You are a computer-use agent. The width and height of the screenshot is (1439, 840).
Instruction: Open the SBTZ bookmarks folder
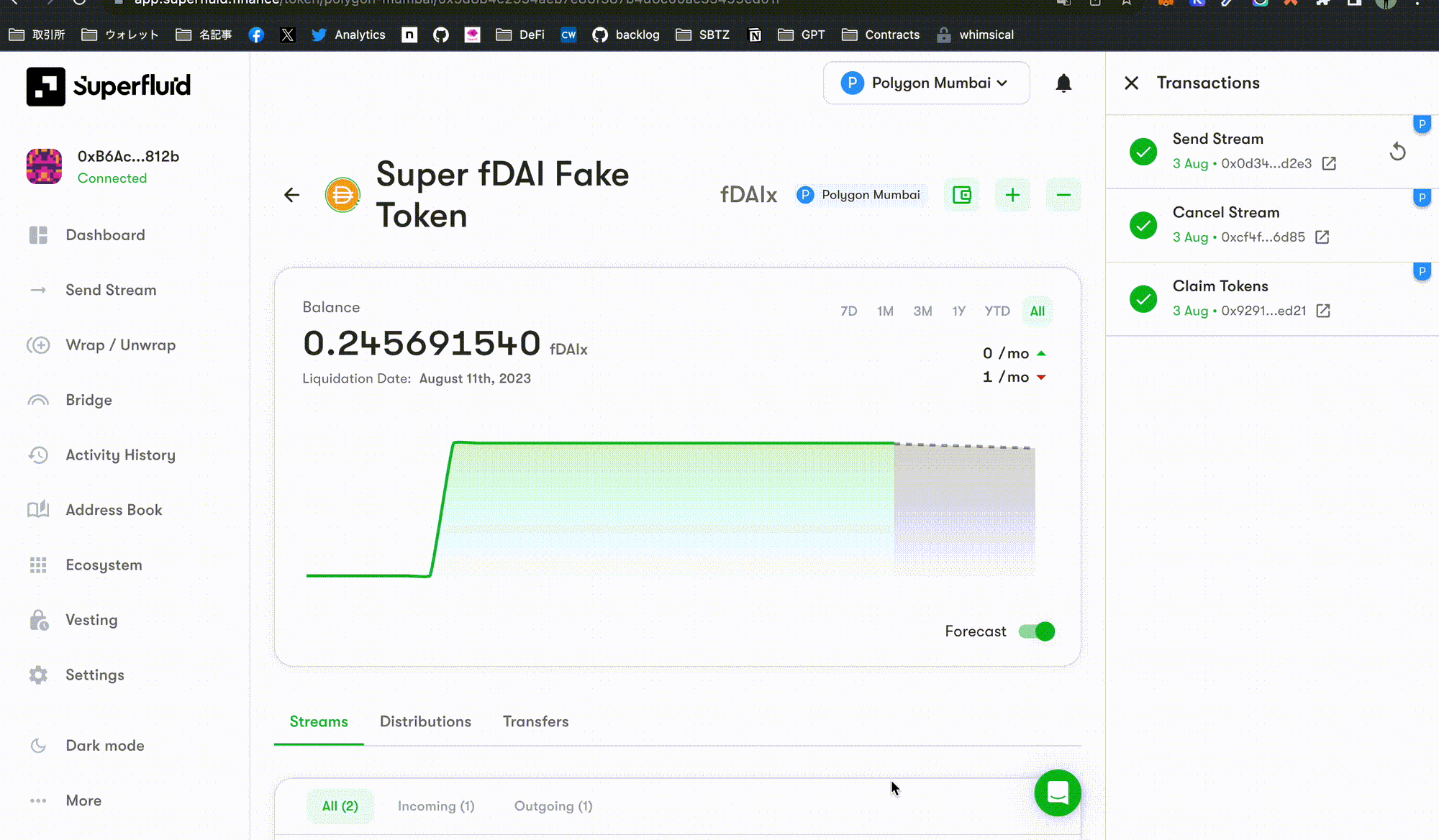click(x=702, y=35)
